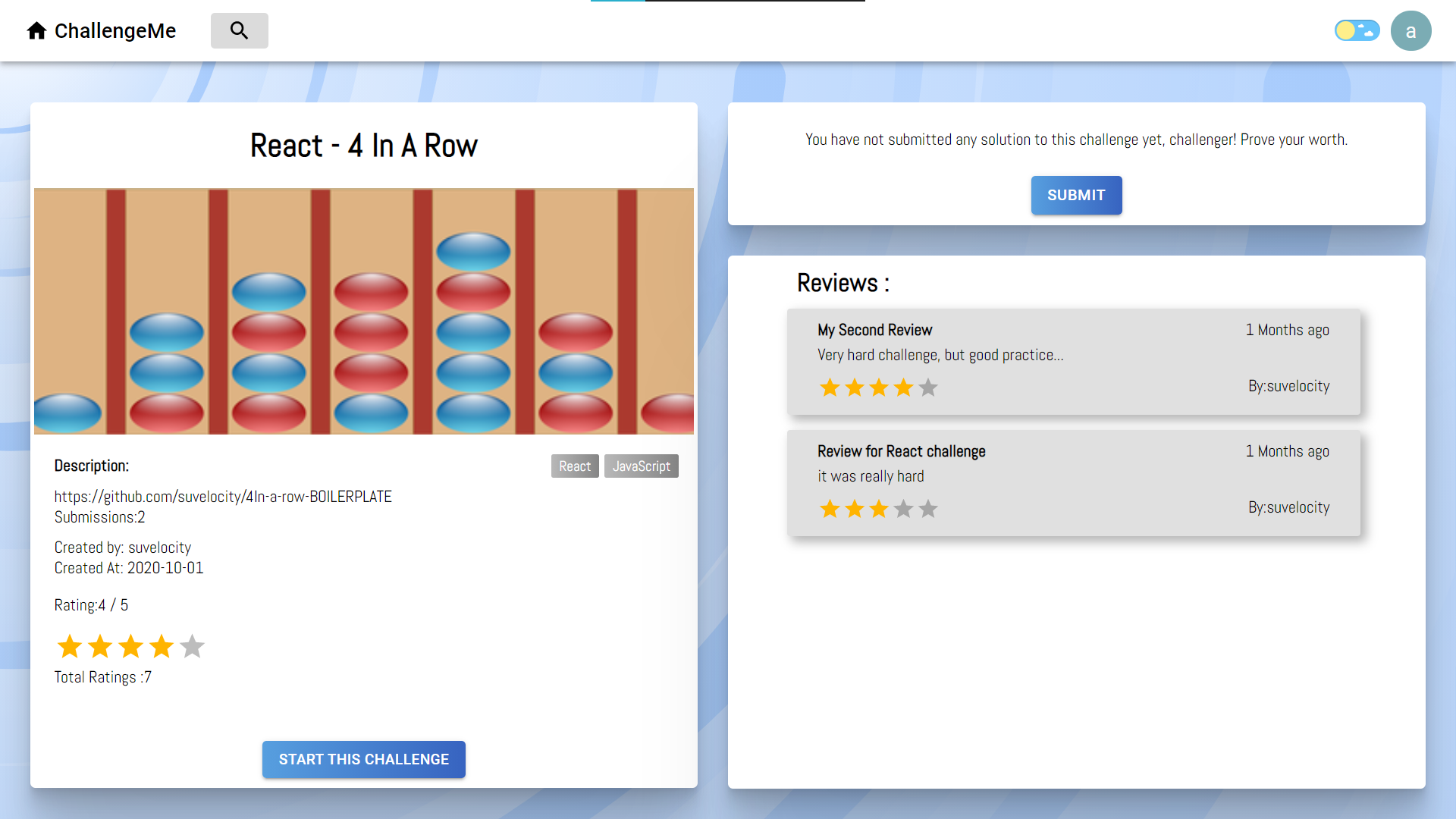
Task: Toggle the light/dark theme switch
Action: tap(1357, 30)
